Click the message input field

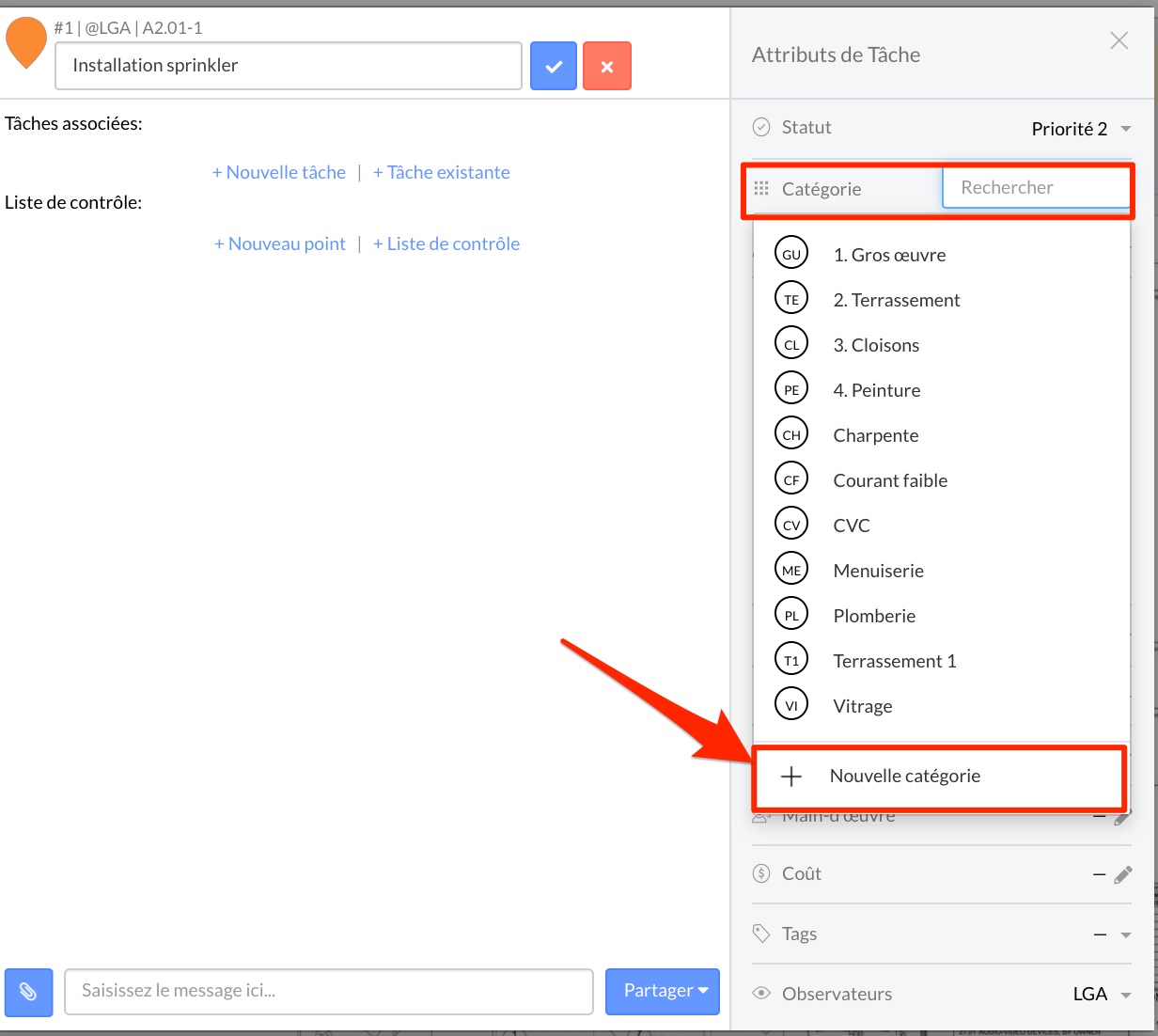[x=328, y=991]
